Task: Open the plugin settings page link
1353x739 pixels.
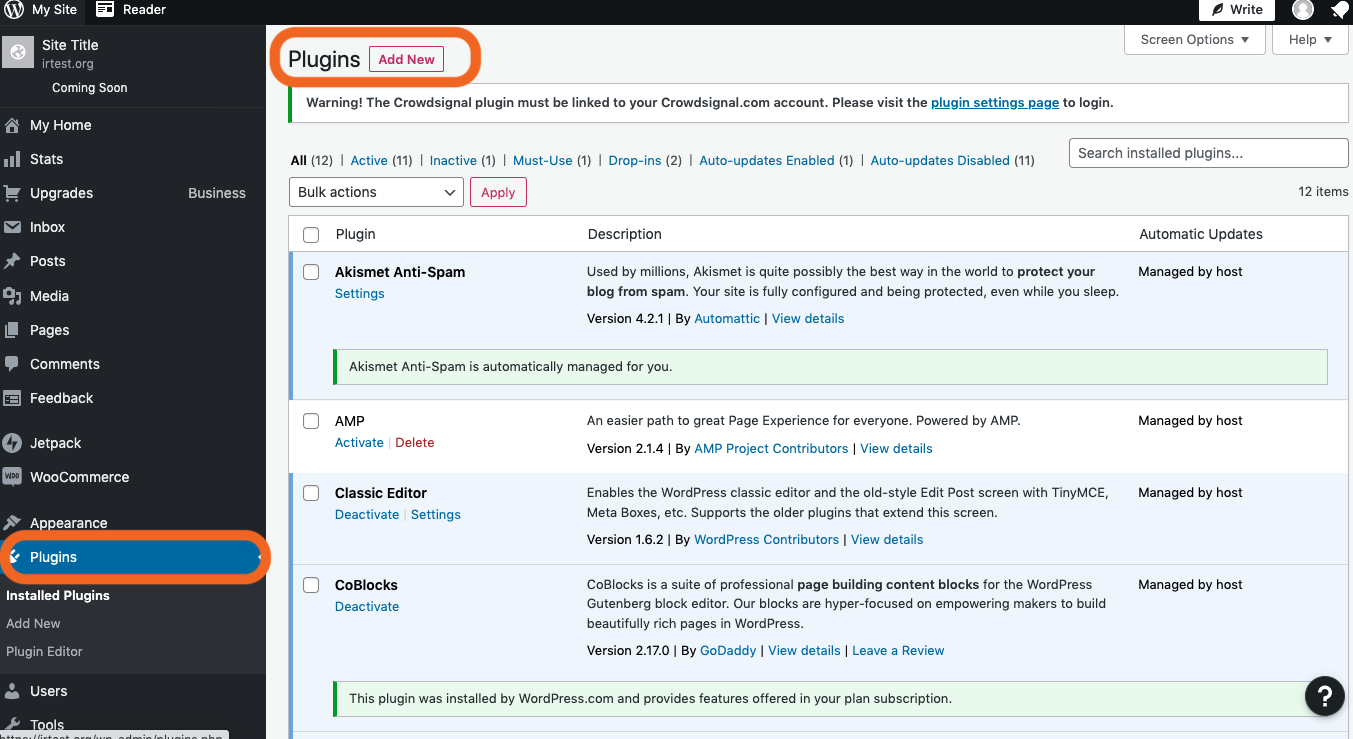Action: (x=995, y=102)
